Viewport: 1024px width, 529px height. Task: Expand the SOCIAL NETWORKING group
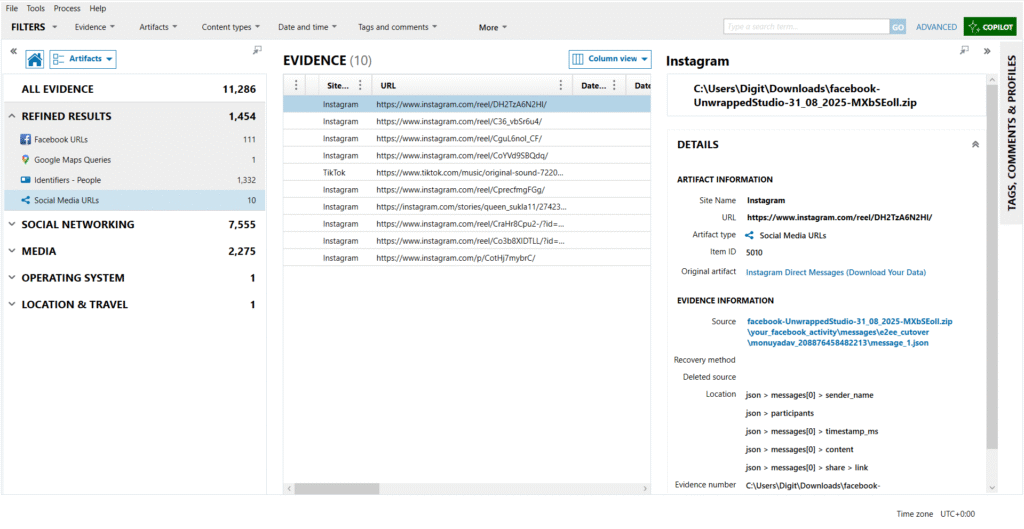tap(12, 224)
